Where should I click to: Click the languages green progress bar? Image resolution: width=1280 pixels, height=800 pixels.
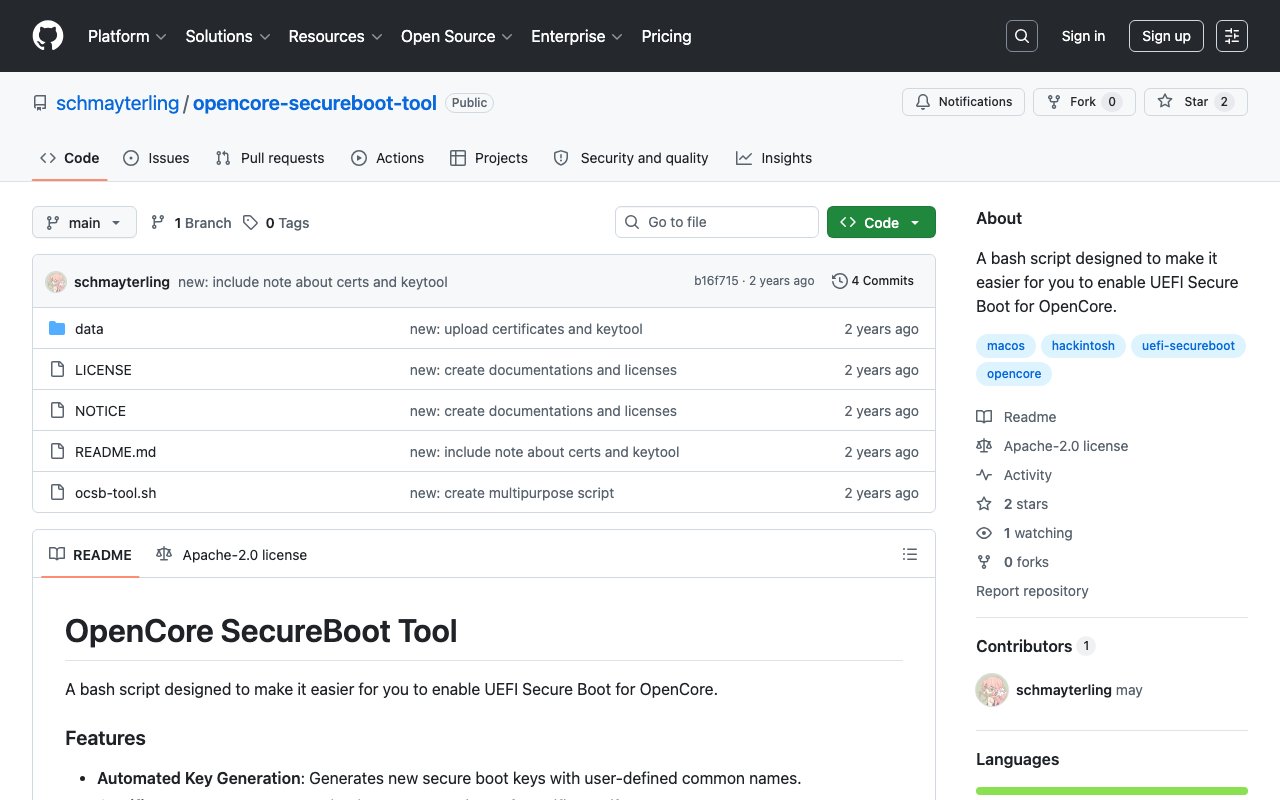pyautogui.click(x=1112, y=791)
